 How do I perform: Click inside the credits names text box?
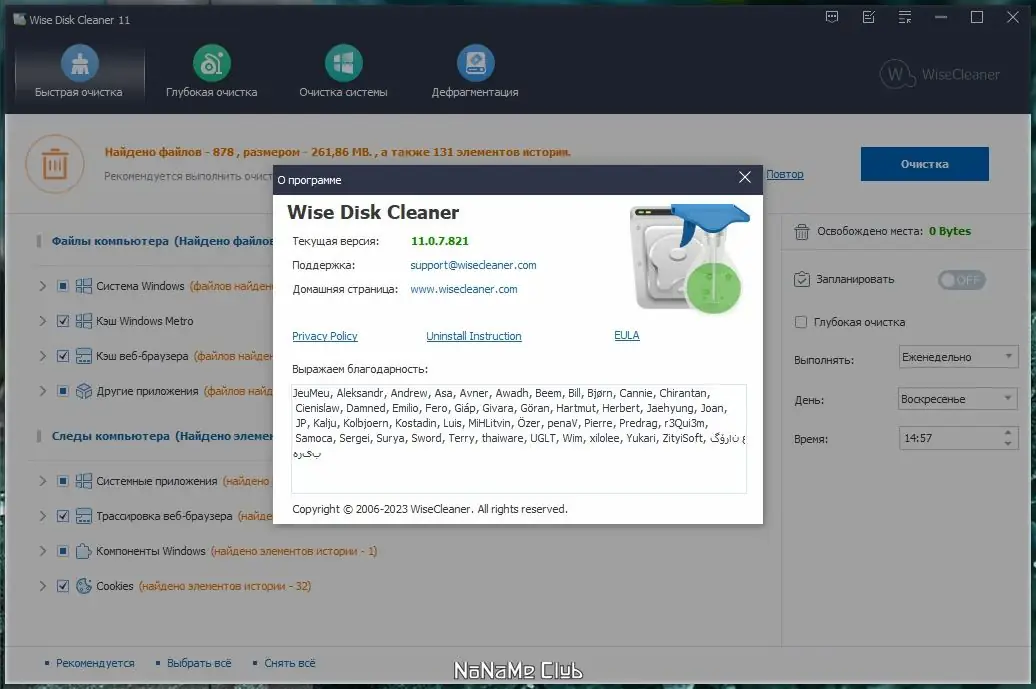(519, 439)
